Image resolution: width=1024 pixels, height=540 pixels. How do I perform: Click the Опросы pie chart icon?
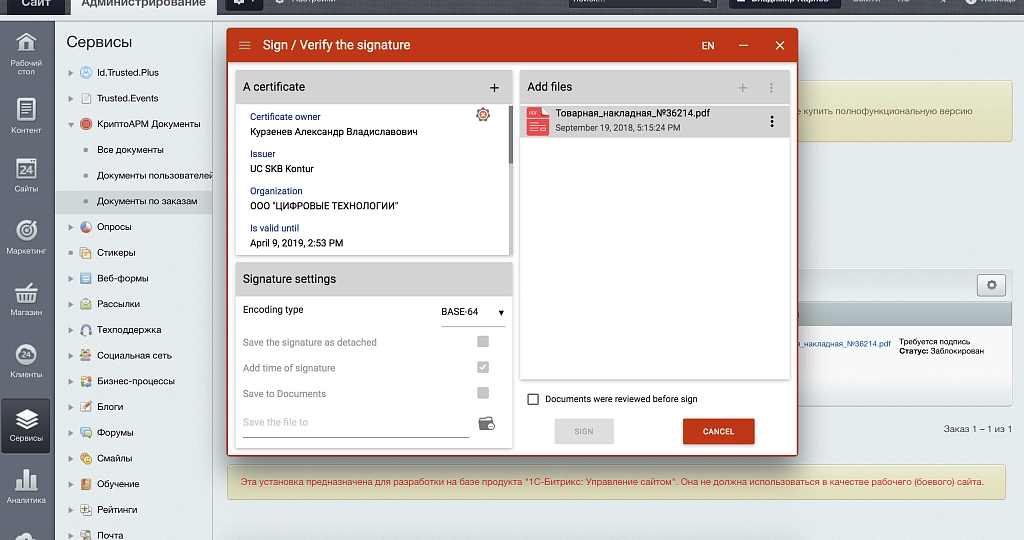(86, 227)
